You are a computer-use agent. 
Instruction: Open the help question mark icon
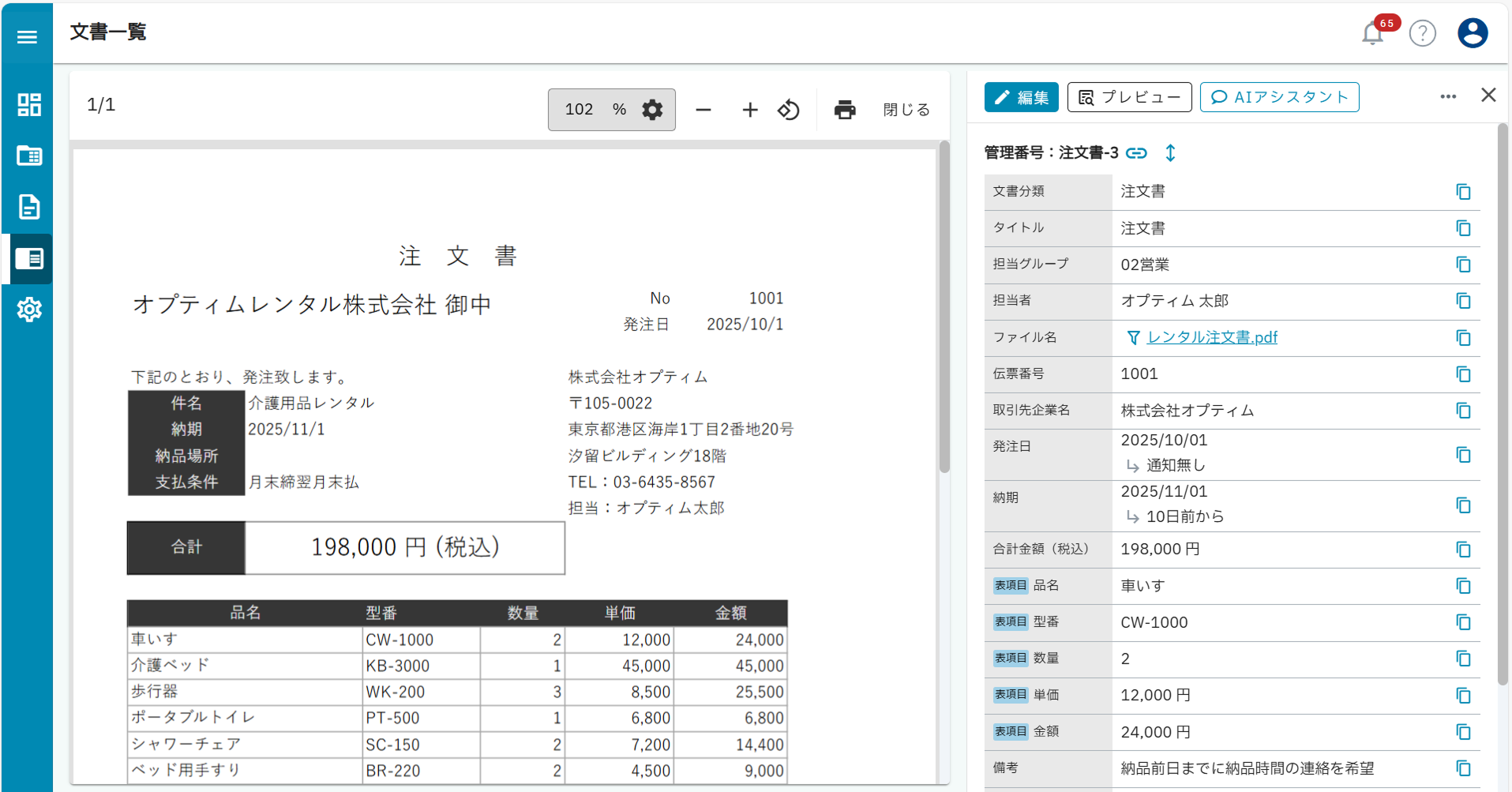[1422, 33]
